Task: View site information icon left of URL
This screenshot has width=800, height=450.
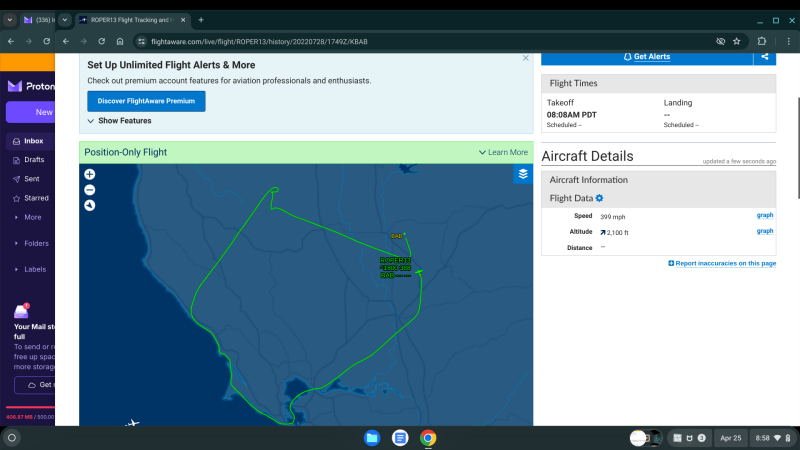Action: tap(142, 41)
